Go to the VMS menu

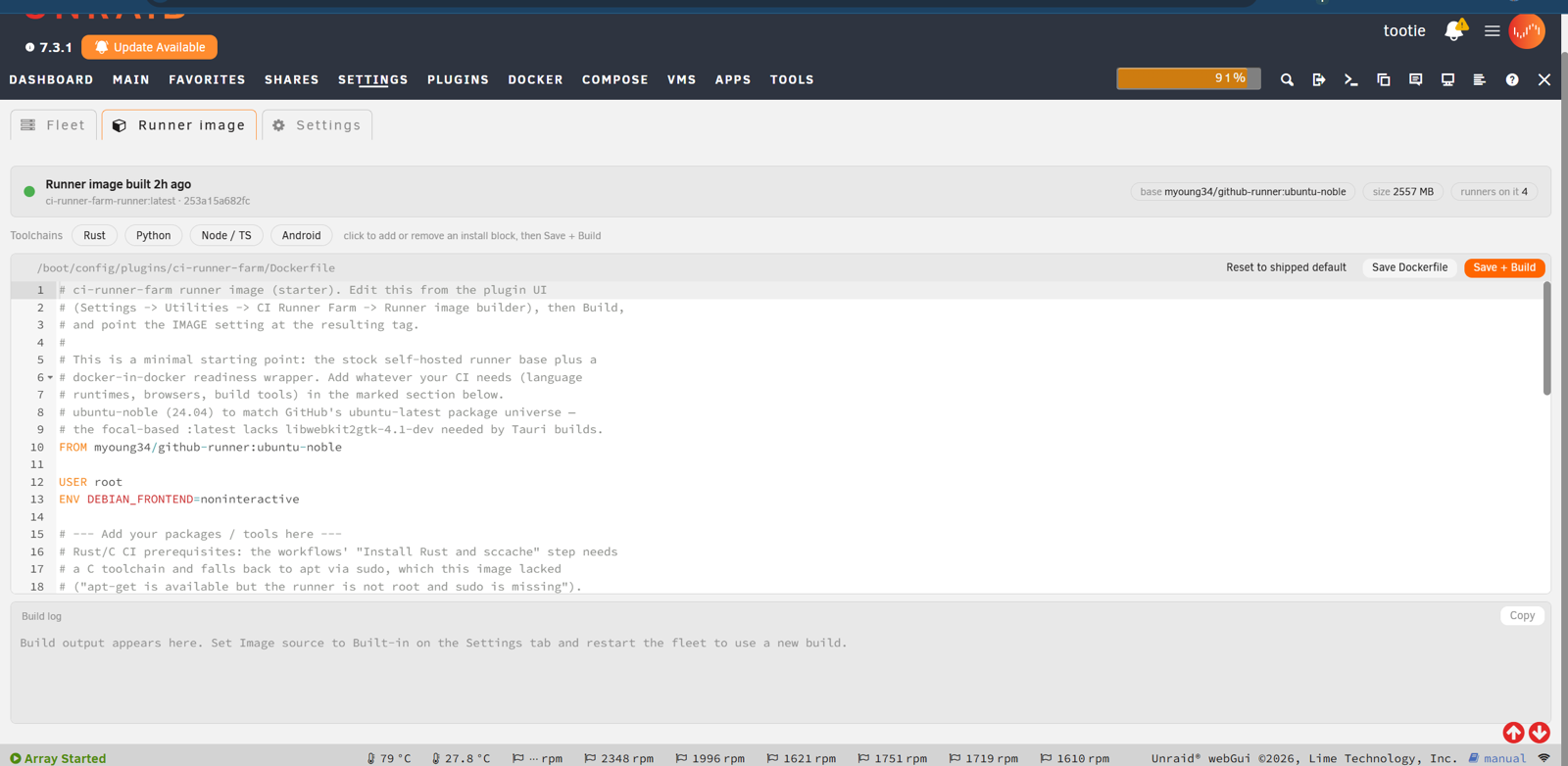coord(682,79)
